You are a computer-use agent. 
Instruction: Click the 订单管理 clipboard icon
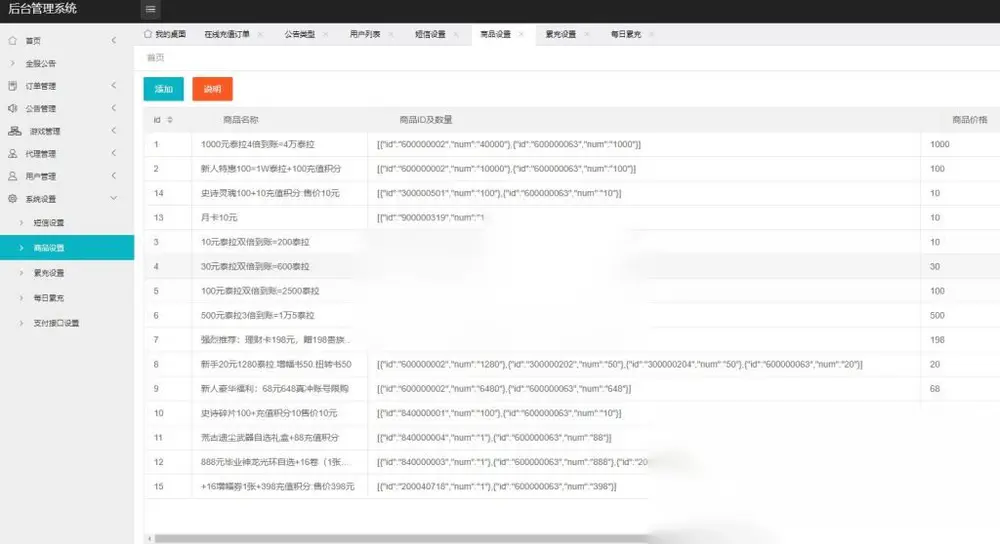(x=13, y=85)
